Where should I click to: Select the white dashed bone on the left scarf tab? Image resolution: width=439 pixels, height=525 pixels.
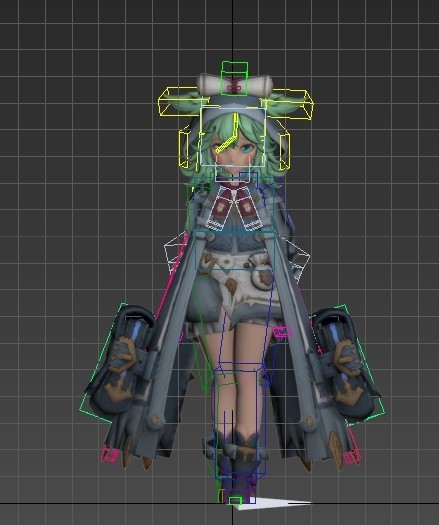(219, 209)
